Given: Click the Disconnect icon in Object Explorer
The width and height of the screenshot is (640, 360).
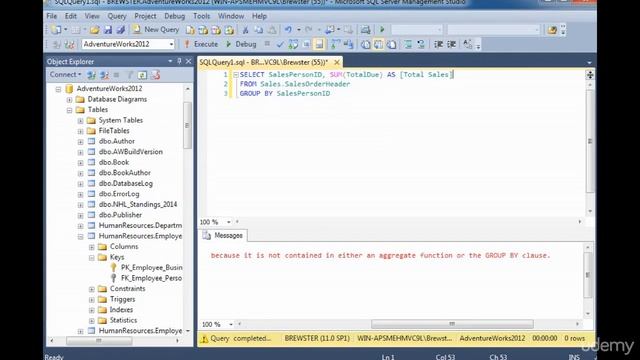Looking at the screenshot, I should 104,75.
